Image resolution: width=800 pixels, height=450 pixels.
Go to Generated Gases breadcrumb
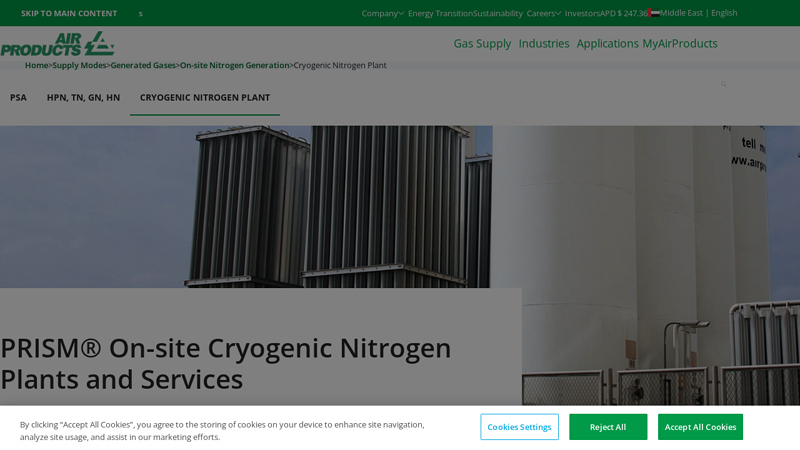coord(143,65)
